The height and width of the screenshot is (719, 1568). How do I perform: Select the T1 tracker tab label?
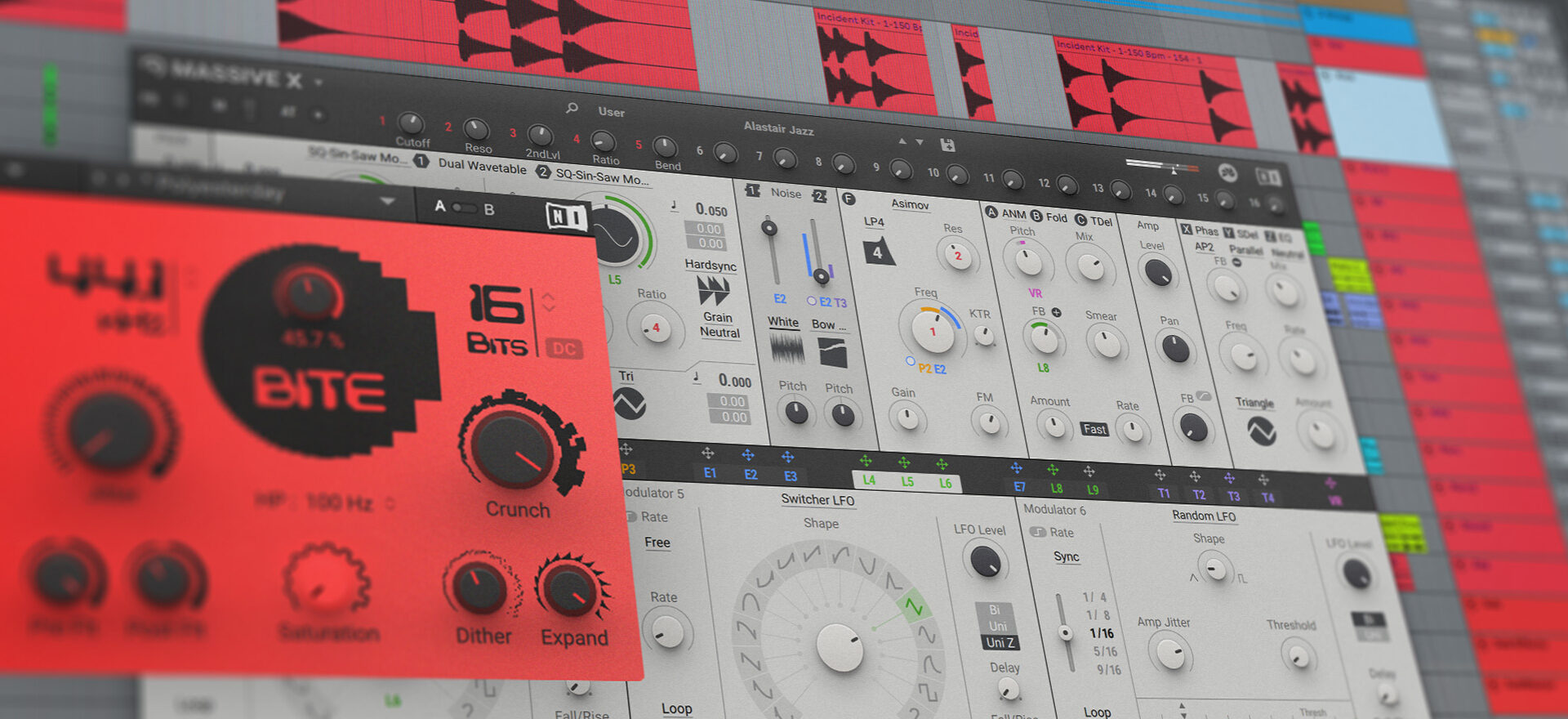point(1164,493)
